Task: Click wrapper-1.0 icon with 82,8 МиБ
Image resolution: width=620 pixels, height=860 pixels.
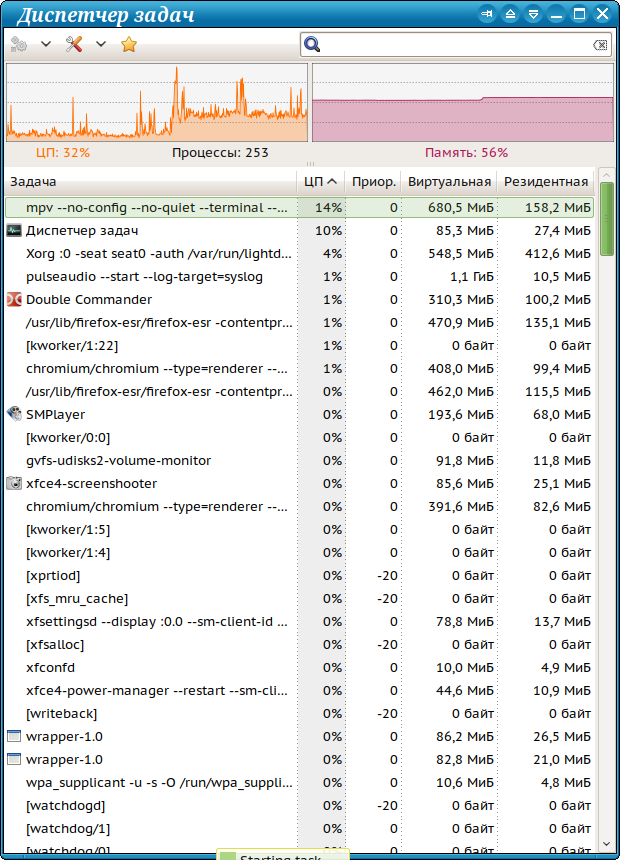Action: [14, 759]
